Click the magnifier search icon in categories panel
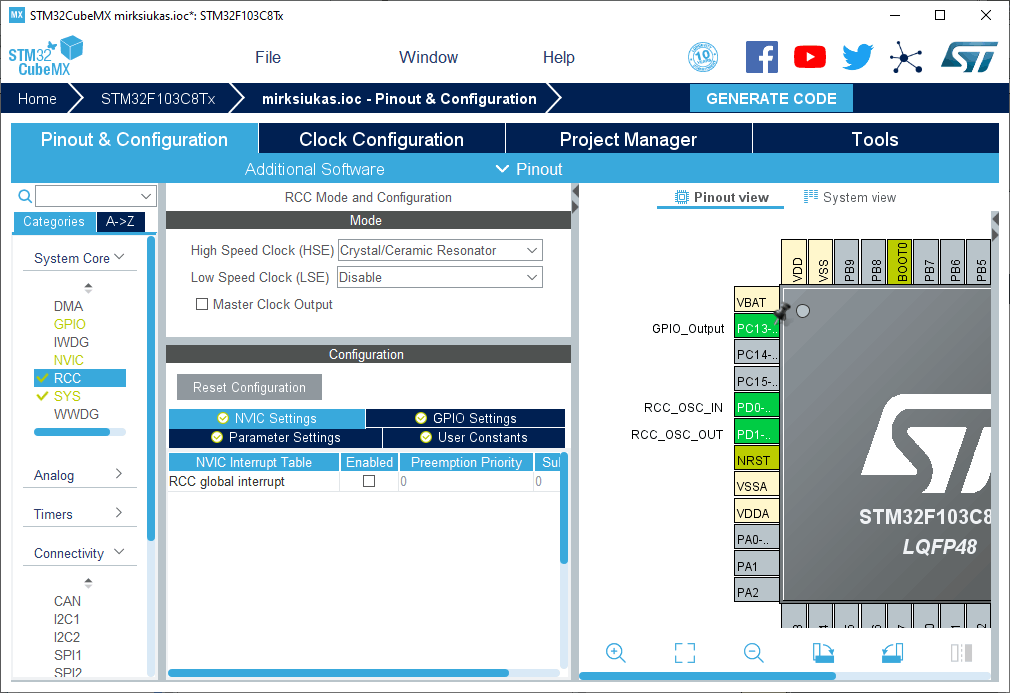Image resolution: width=1010 pixels, height=693 pixels. [24, 196]
